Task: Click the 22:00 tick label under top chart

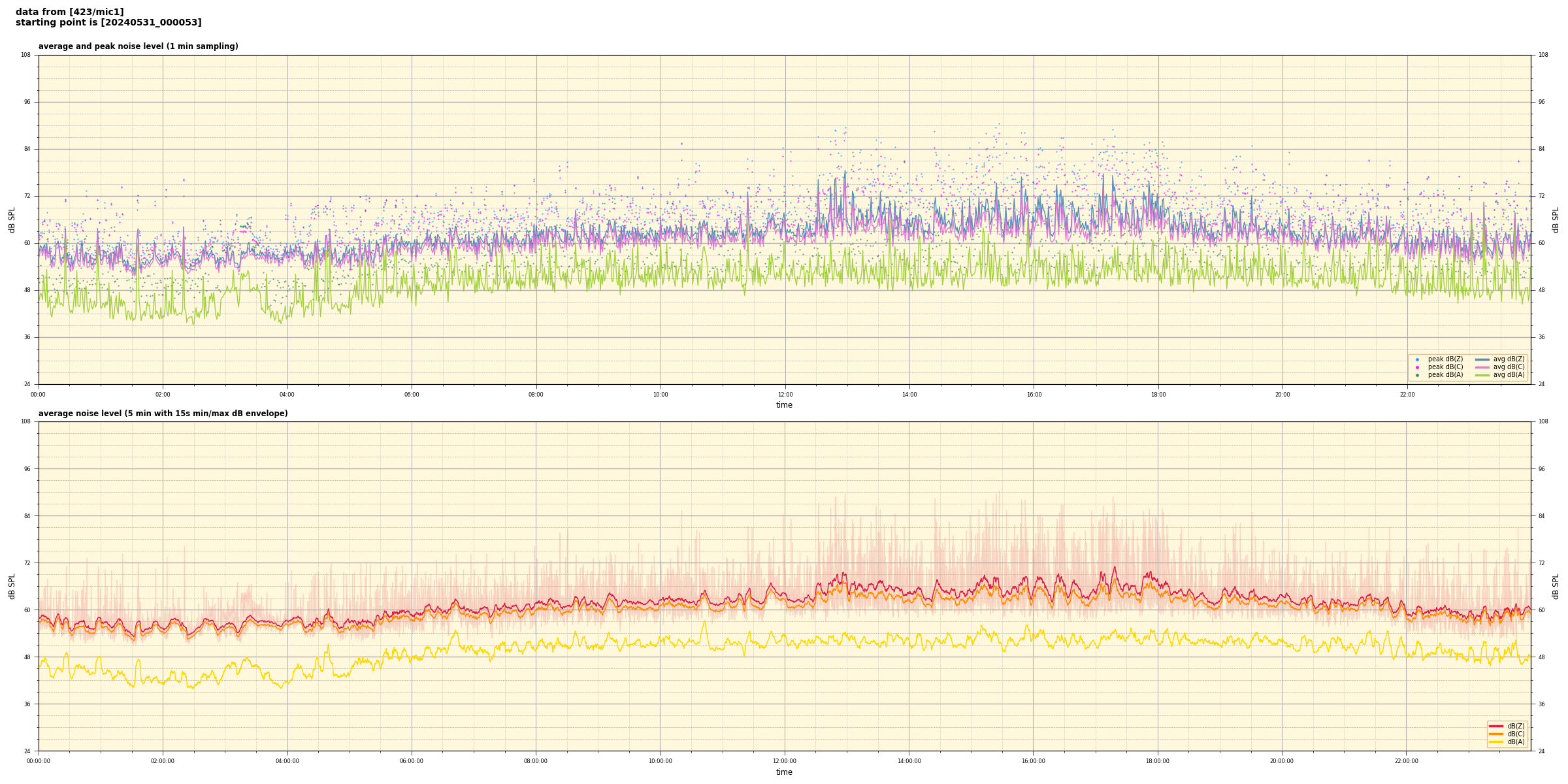Action: point(1407,395)
